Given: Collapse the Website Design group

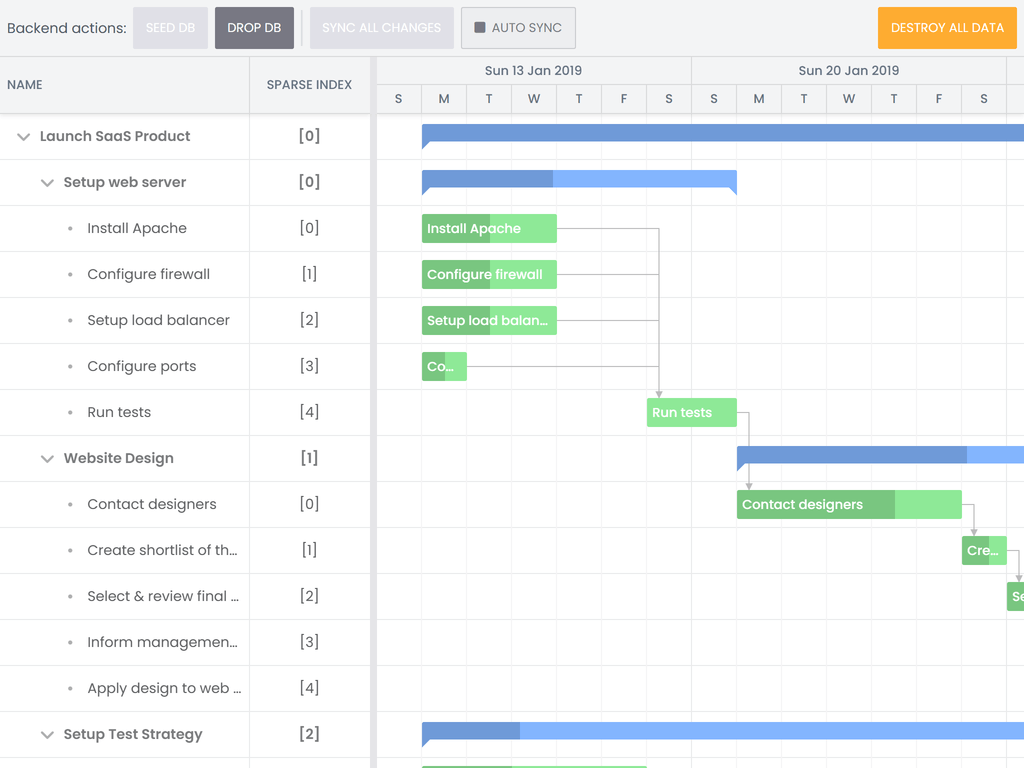Looking at the screenshot, I should click(47, 458).
